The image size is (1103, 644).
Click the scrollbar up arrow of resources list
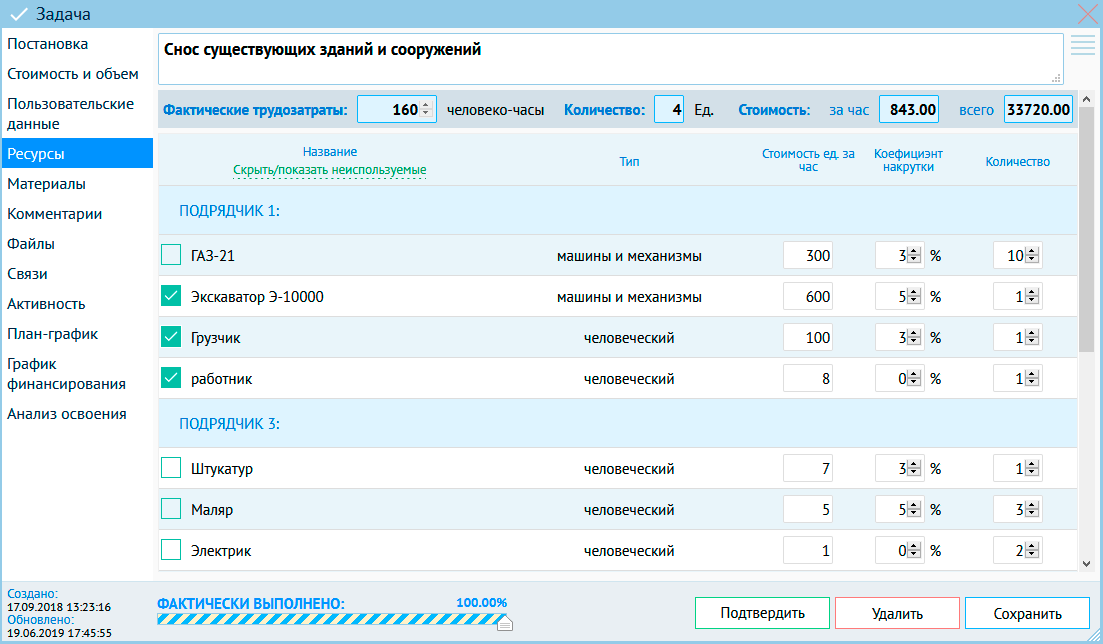(1086, 100)
